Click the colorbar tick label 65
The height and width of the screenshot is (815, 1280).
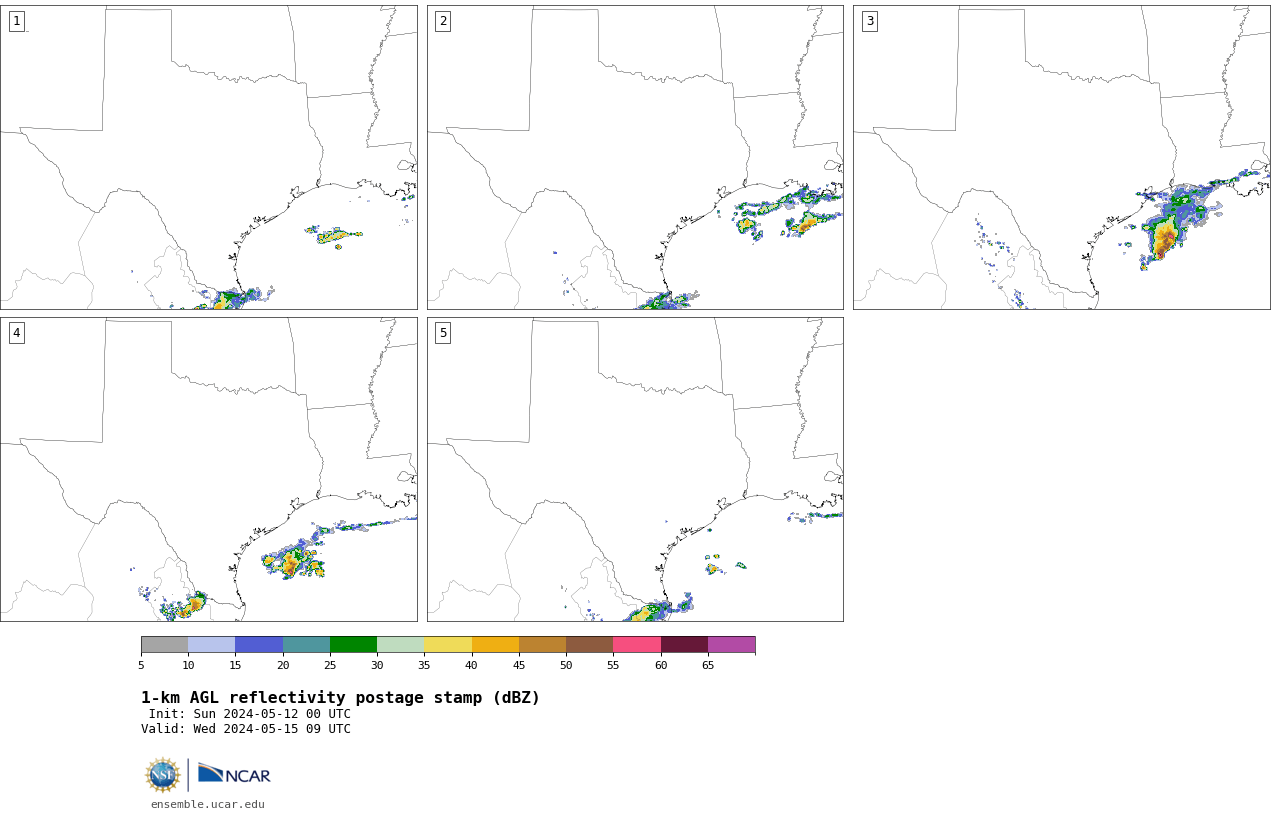click(708, 665)
